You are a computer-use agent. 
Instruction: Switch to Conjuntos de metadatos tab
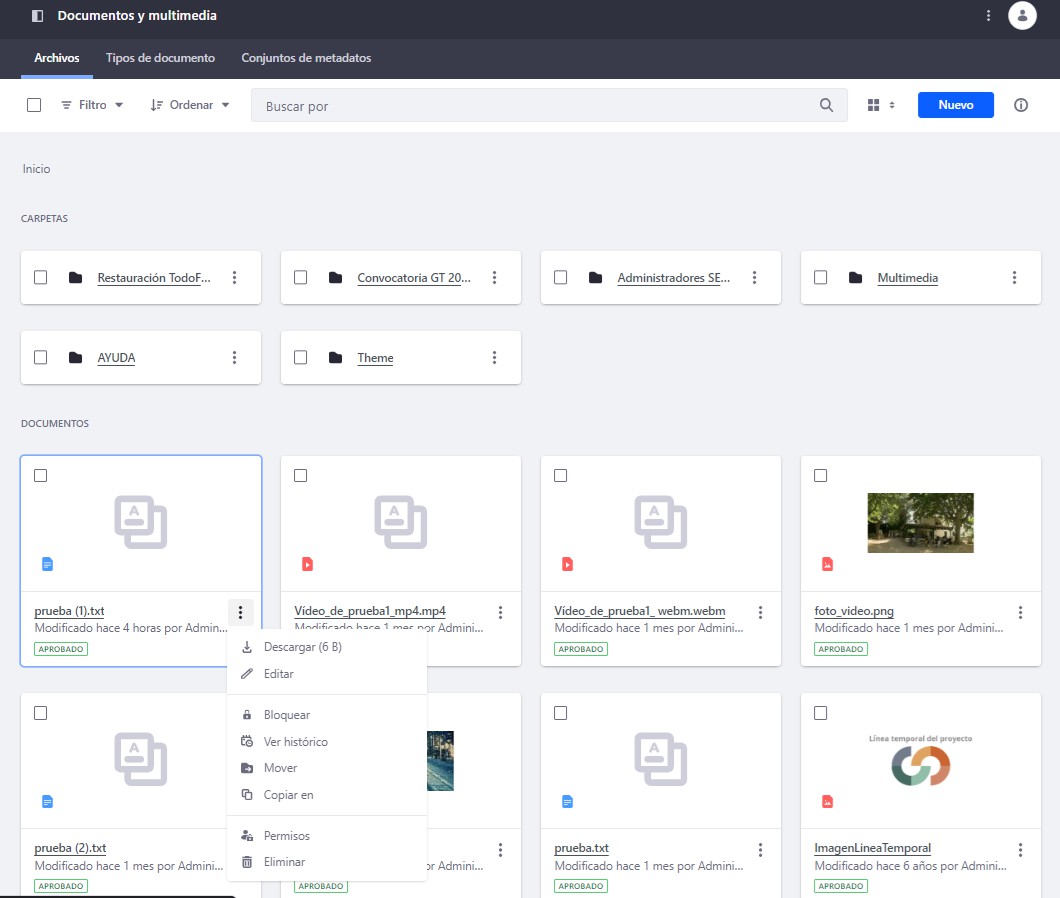click(306, 58)
